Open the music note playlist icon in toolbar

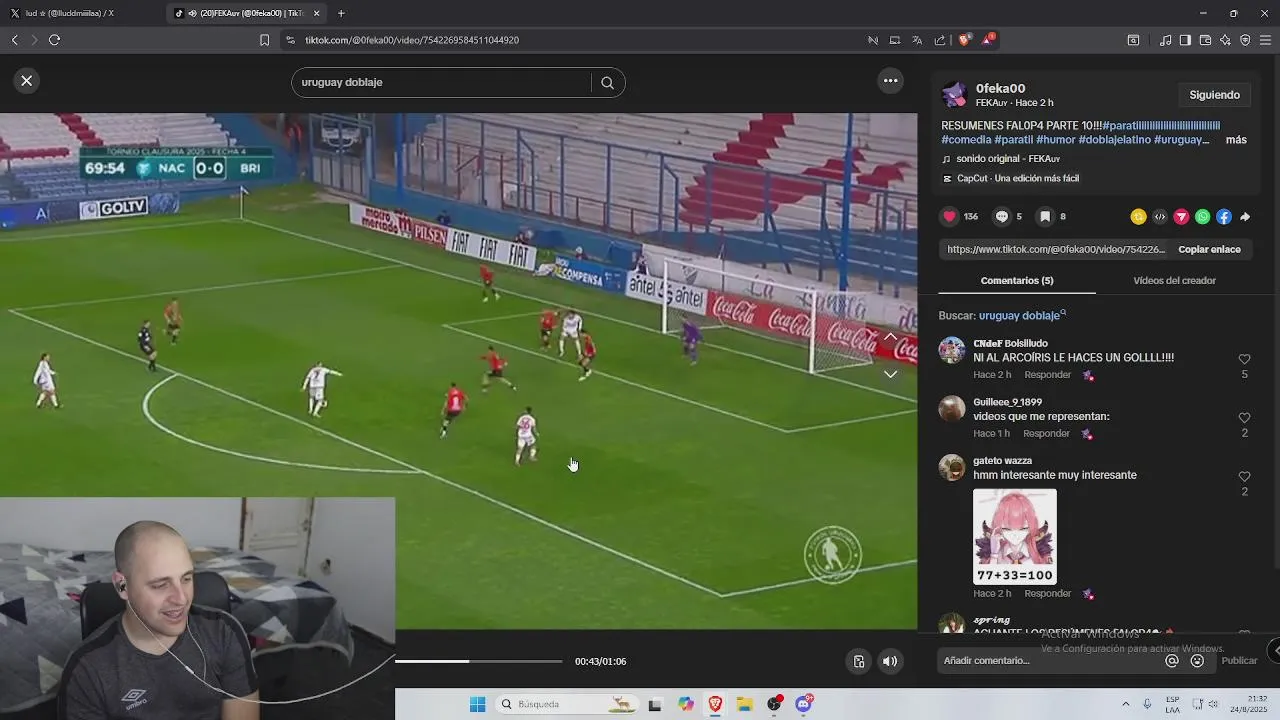pyautogui.click(x=1165, y=40)
